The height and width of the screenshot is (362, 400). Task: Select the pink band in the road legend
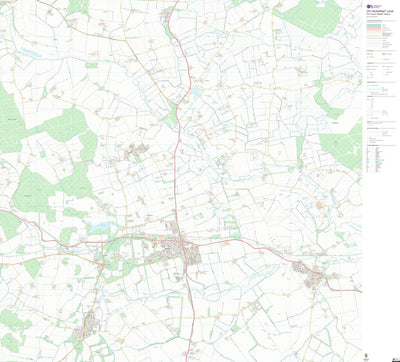coord(374,28)
